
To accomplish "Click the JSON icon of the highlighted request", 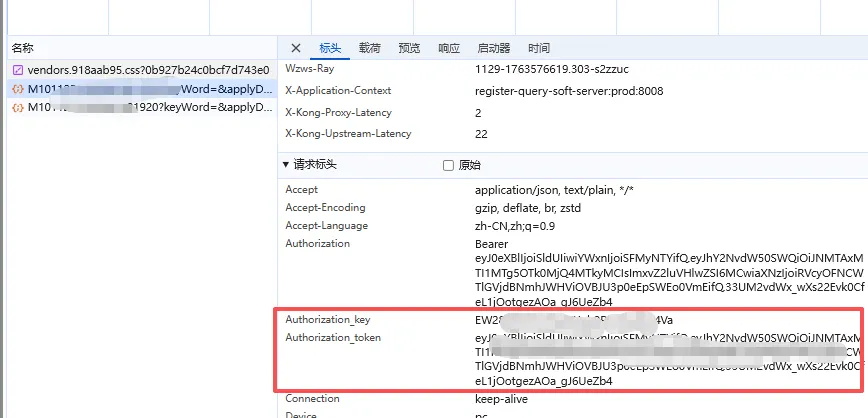I will (x=18, y=89).
